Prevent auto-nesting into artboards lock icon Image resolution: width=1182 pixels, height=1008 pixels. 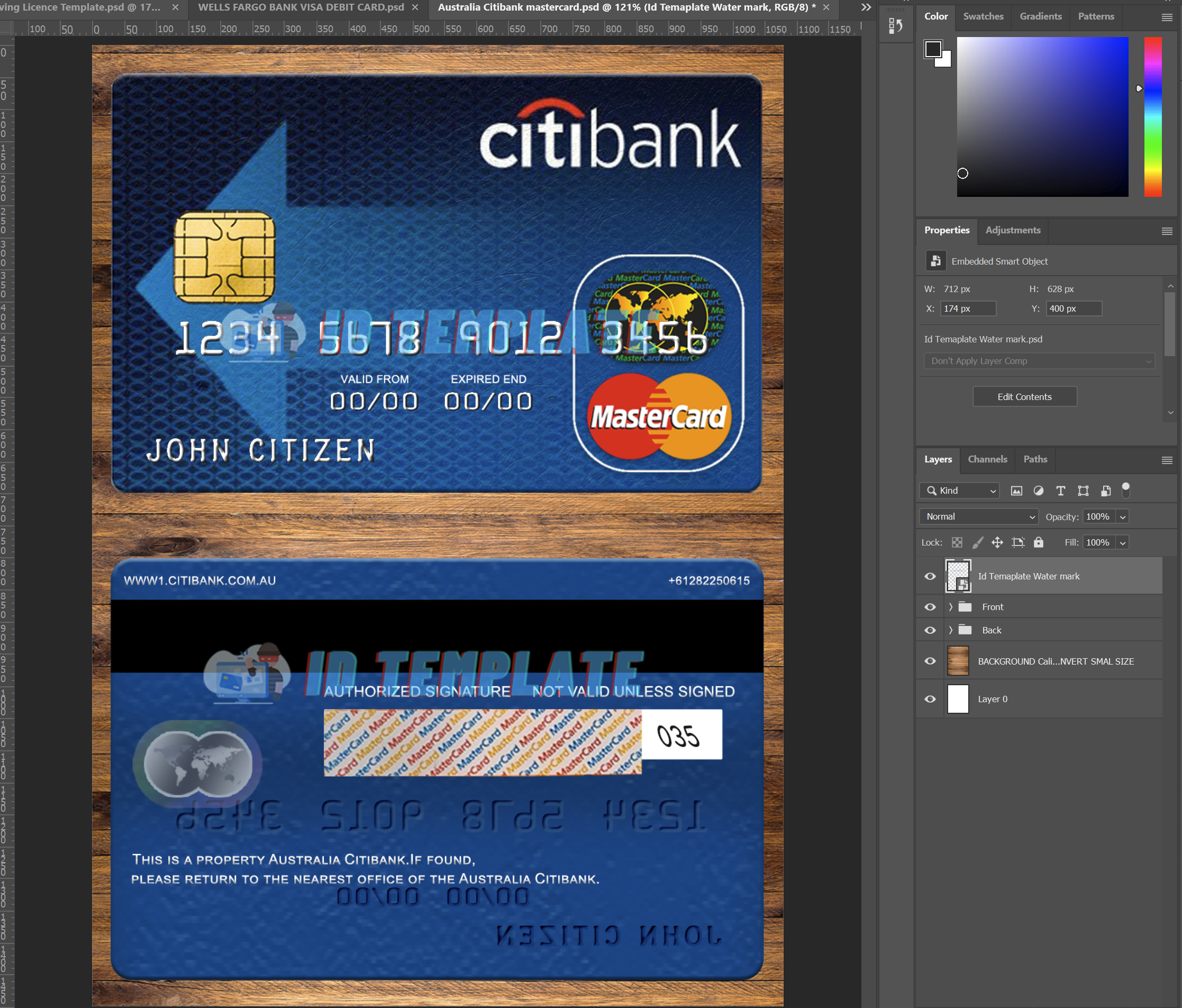[1017, 542]
